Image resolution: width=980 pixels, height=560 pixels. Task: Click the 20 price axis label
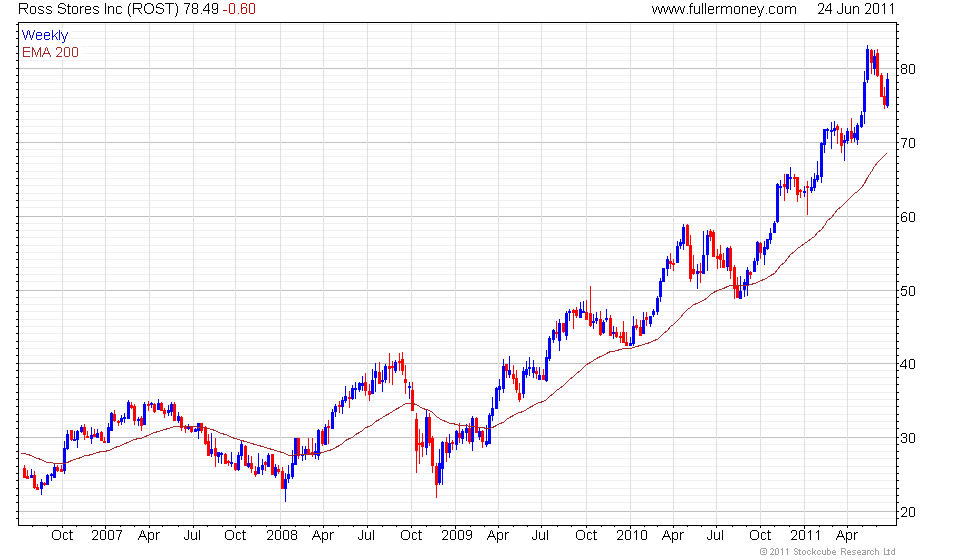point(908,512)
